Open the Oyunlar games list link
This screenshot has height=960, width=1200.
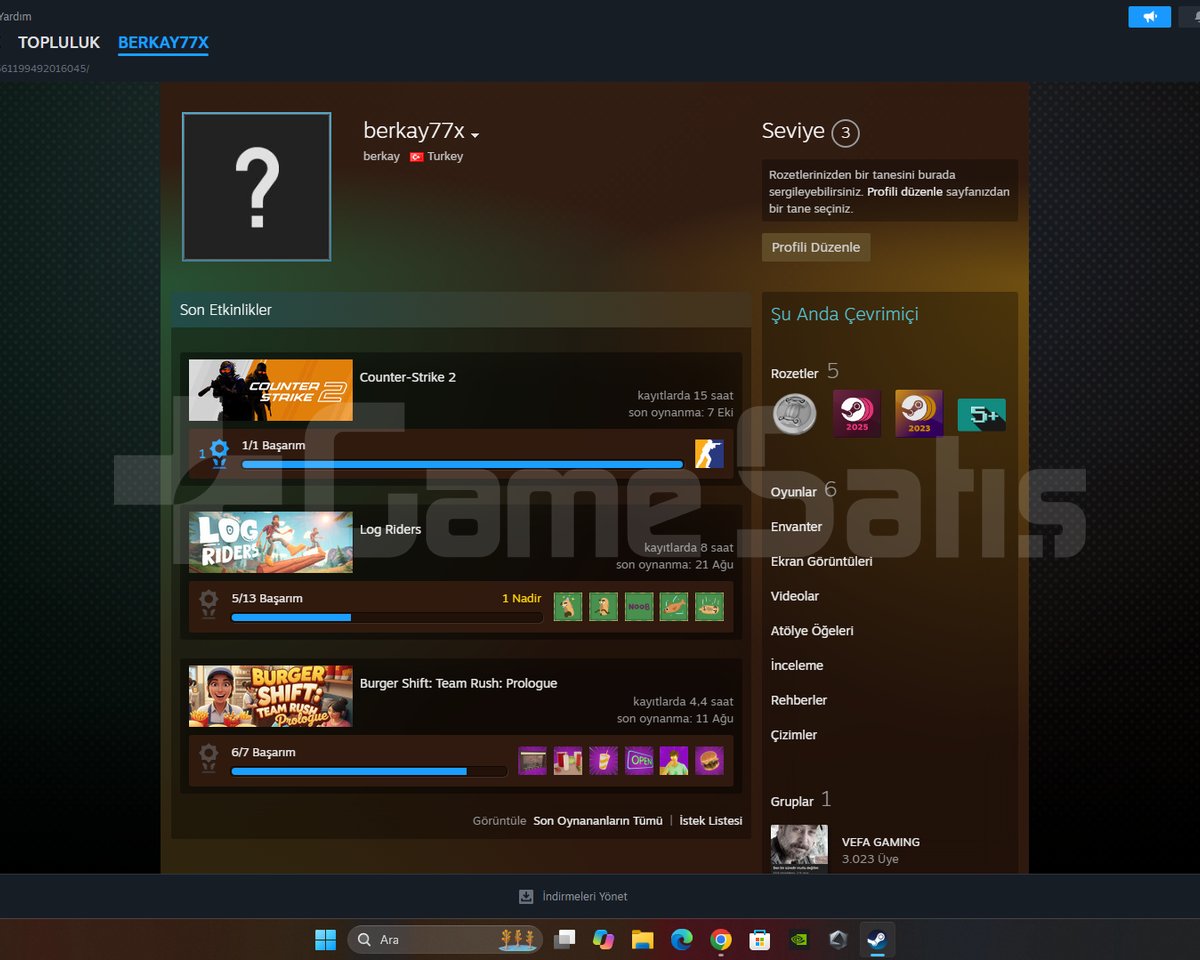[x=793, y=492]
